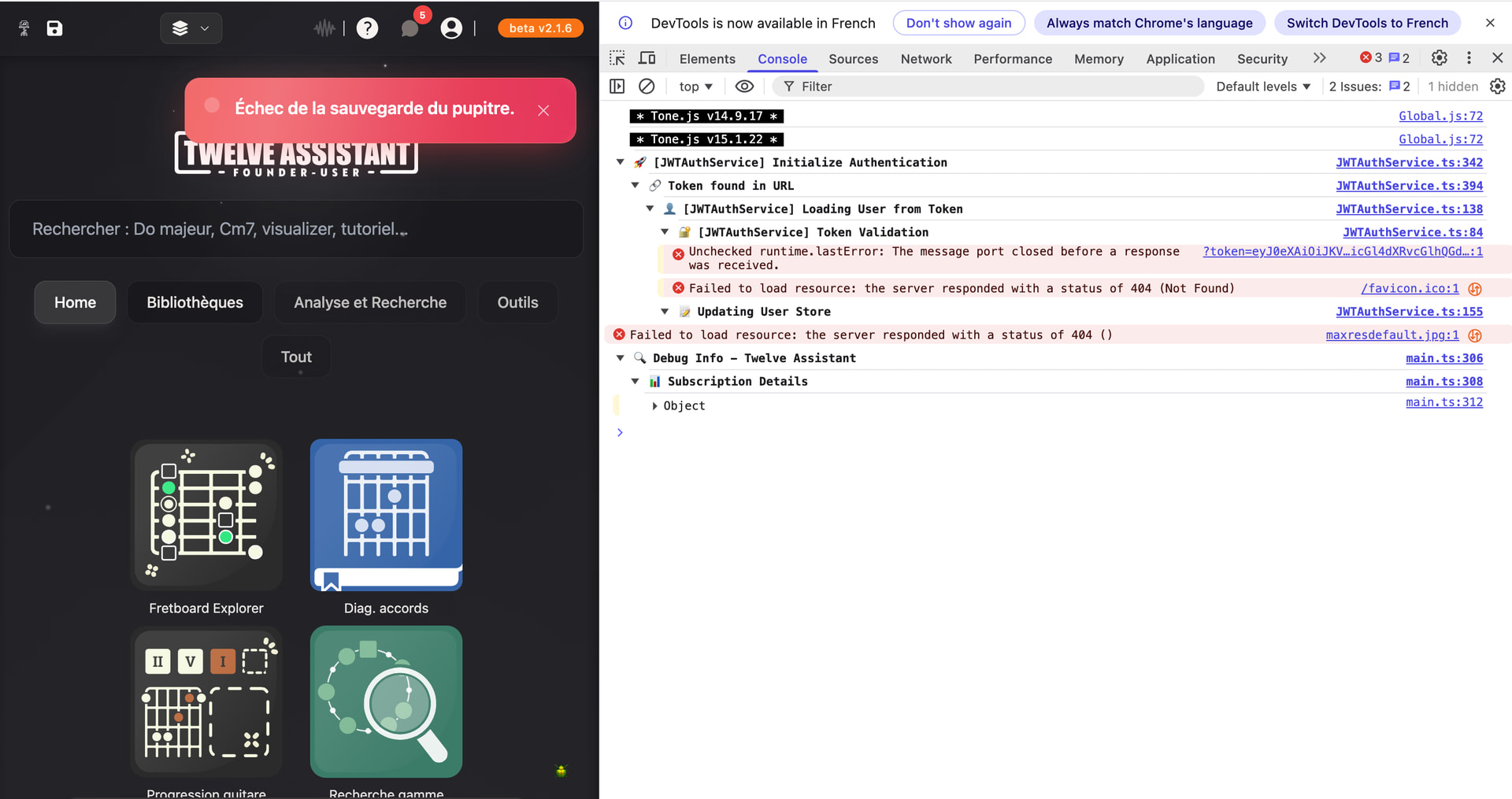
Task: Select the Bibliothèques tab
Action: point(195,302)
